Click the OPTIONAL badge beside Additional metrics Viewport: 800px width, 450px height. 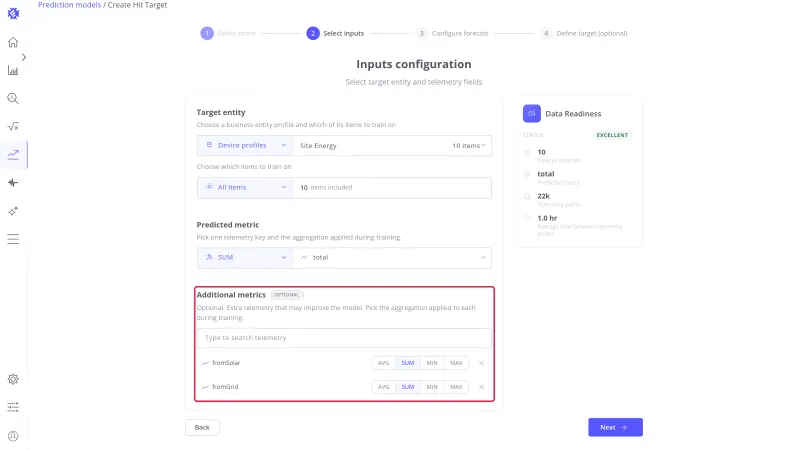click(x=287, y=295)
